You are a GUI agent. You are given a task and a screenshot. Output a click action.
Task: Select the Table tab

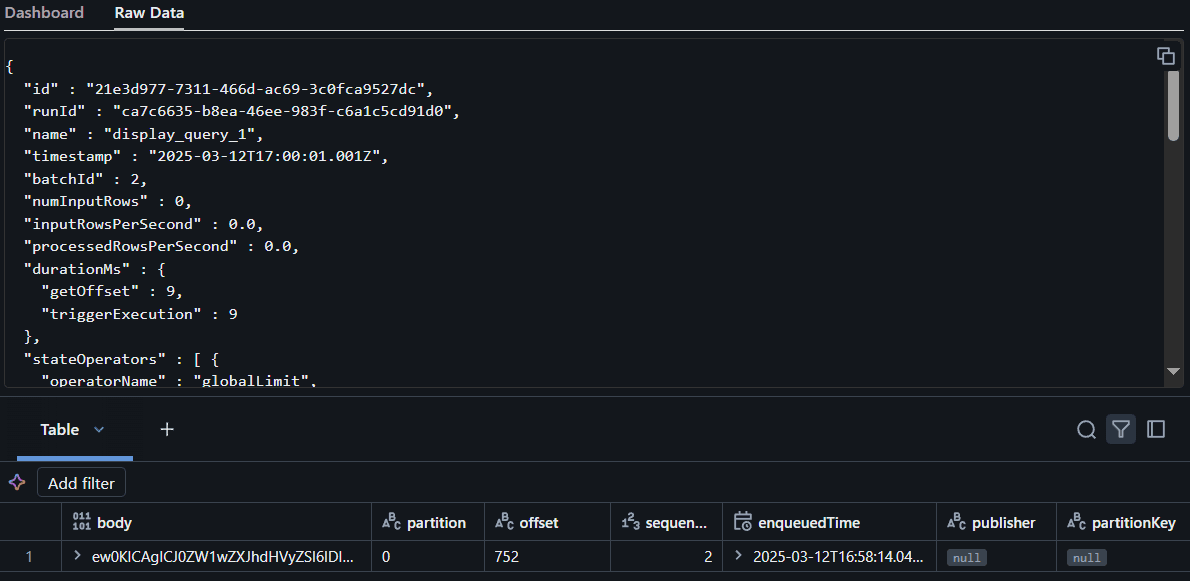(60, 430)
